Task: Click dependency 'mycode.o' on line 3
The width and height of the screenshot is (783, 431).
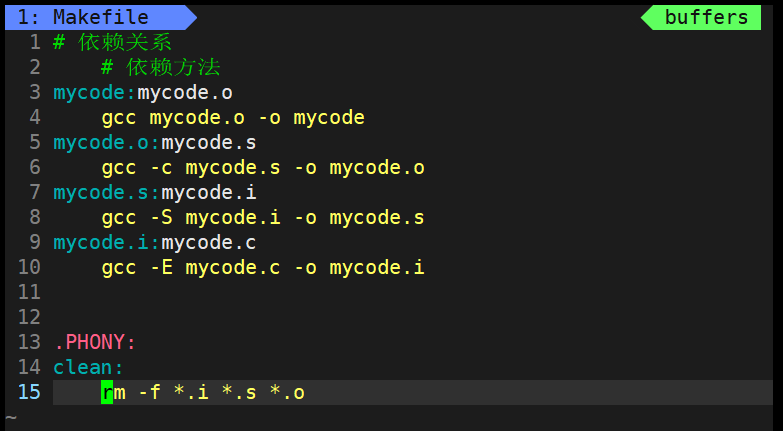Action: pos(185,93)
